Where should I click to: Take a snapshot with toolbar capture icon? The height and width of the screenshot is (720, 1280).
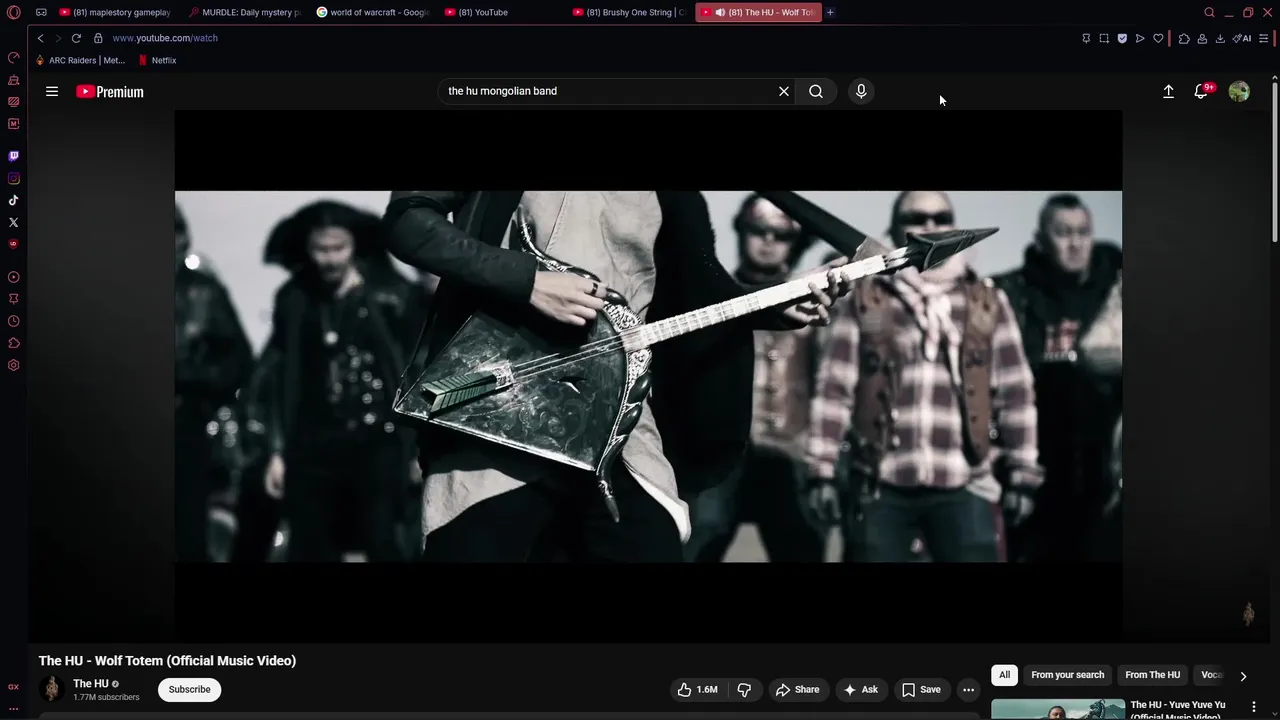(x=1104, y=38)
